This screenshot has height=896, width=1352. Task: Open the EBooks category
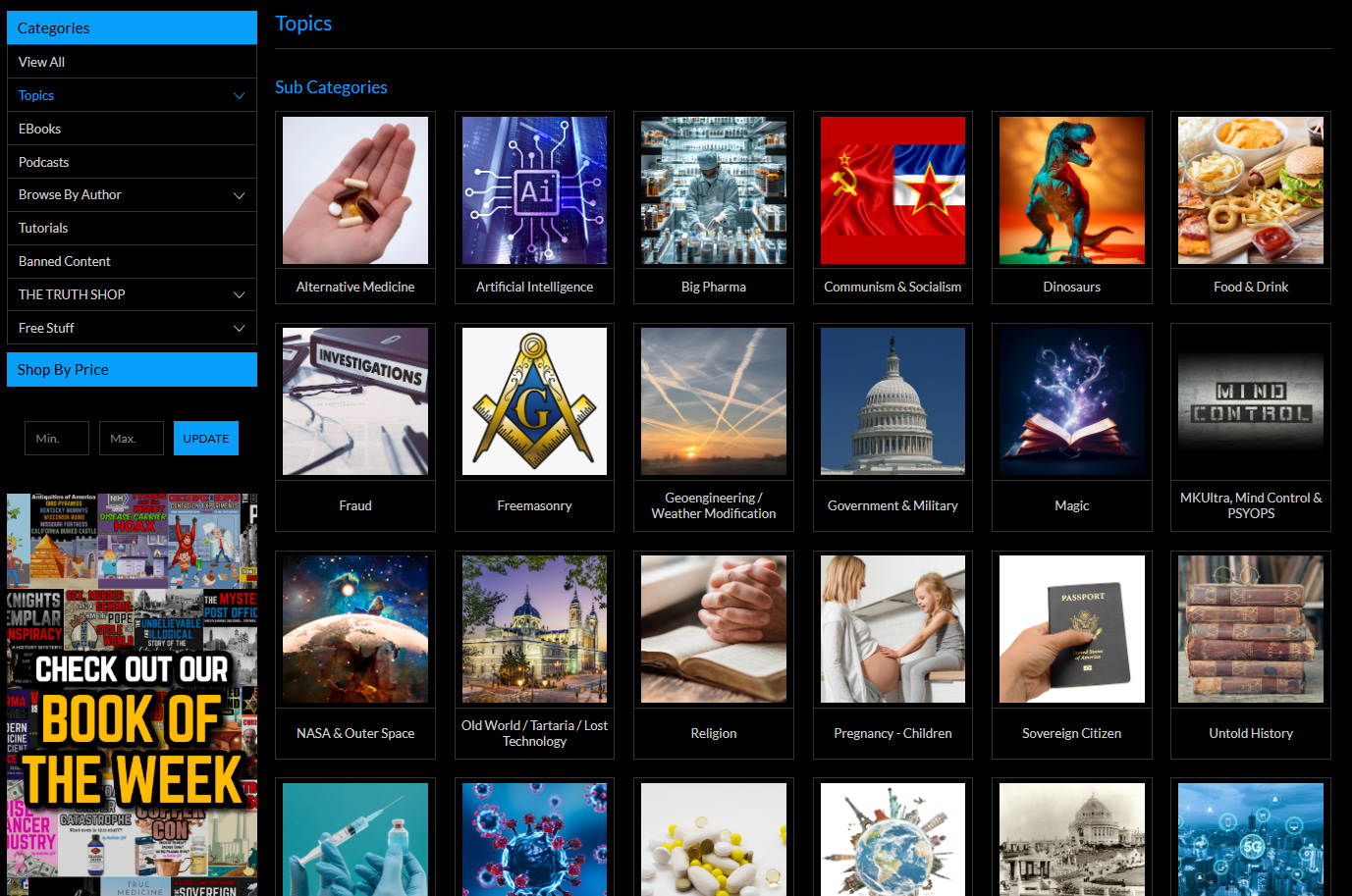click(132, 129)
